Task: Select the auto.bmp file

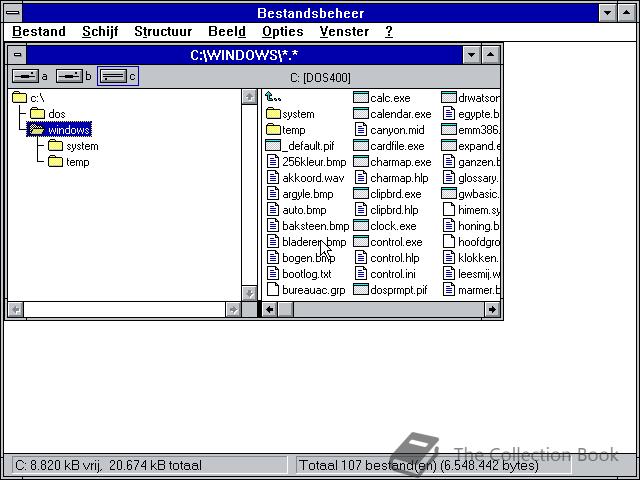Action: [x=296, y=210]
